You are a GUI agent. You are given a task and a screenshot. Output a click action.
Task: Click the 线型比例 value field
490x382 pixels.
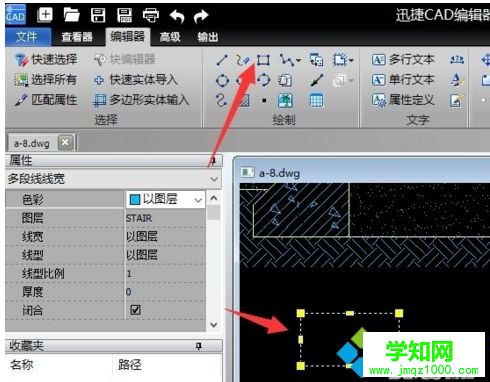[165, 274]
